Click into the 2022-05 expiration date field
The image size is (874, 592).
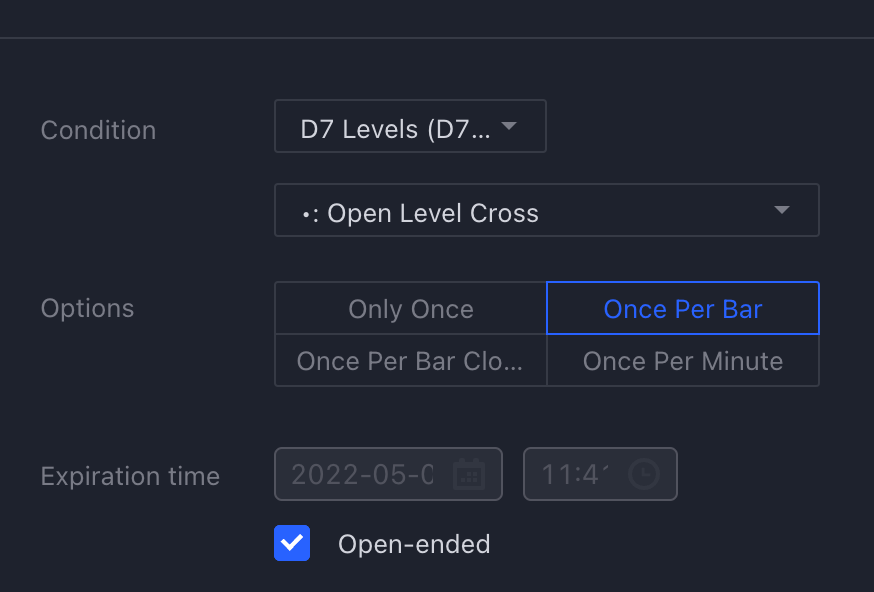[389, 474]
